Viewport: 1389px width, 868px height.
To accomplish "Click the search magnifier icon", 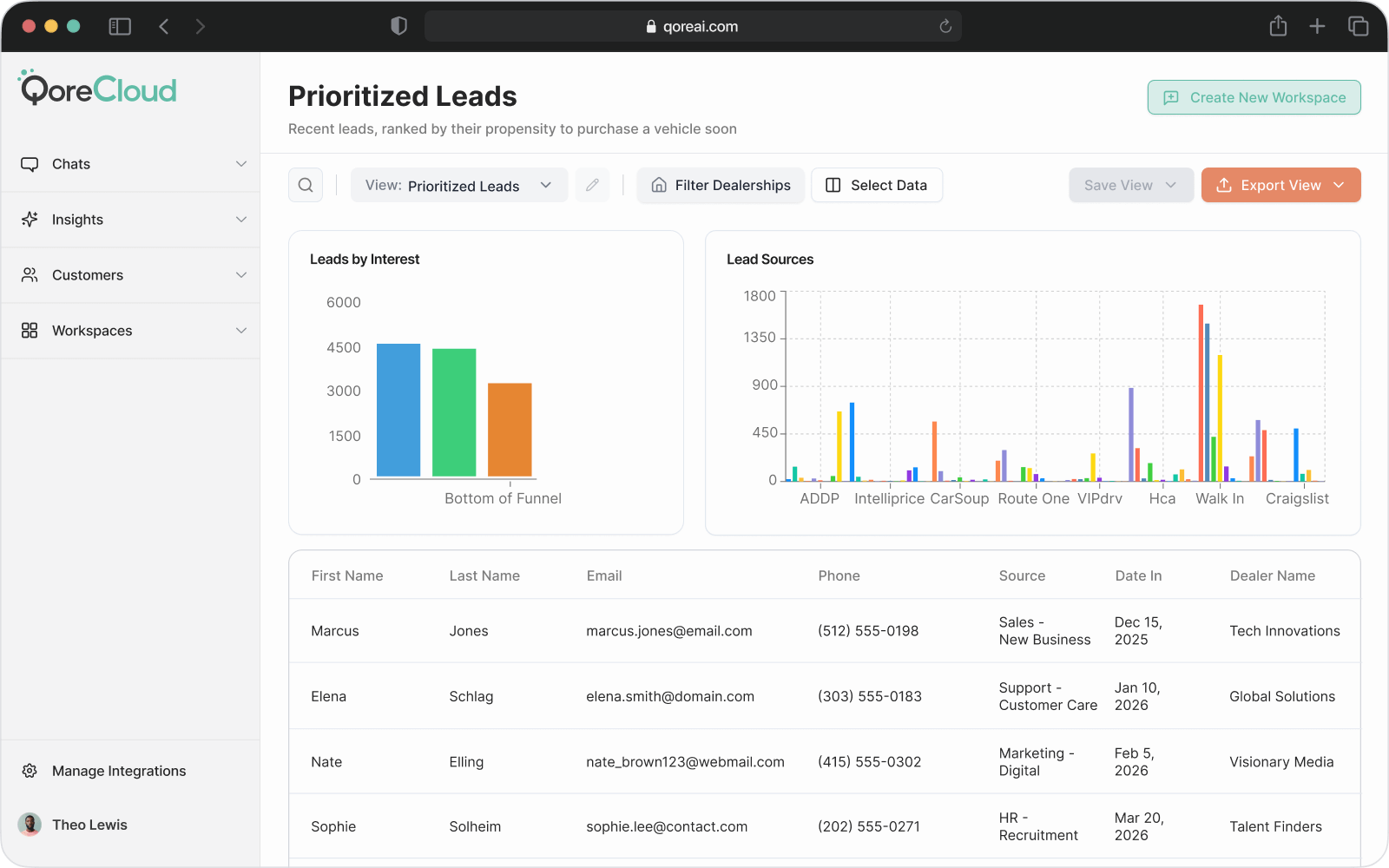I will pyautogui.click(x=306, y=185).
